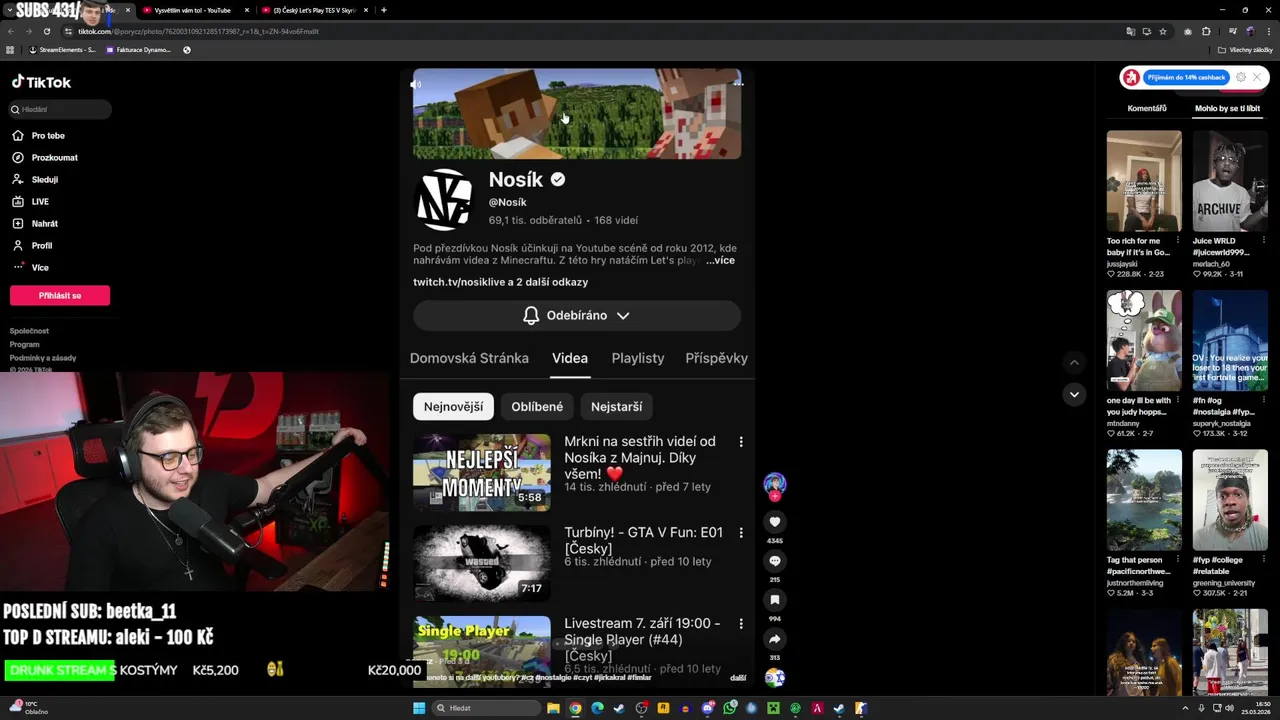Open the Turbíny GTA V Fun thumbnail
This screenshot has width=1280, height=720.
click(x=482, y=563)
